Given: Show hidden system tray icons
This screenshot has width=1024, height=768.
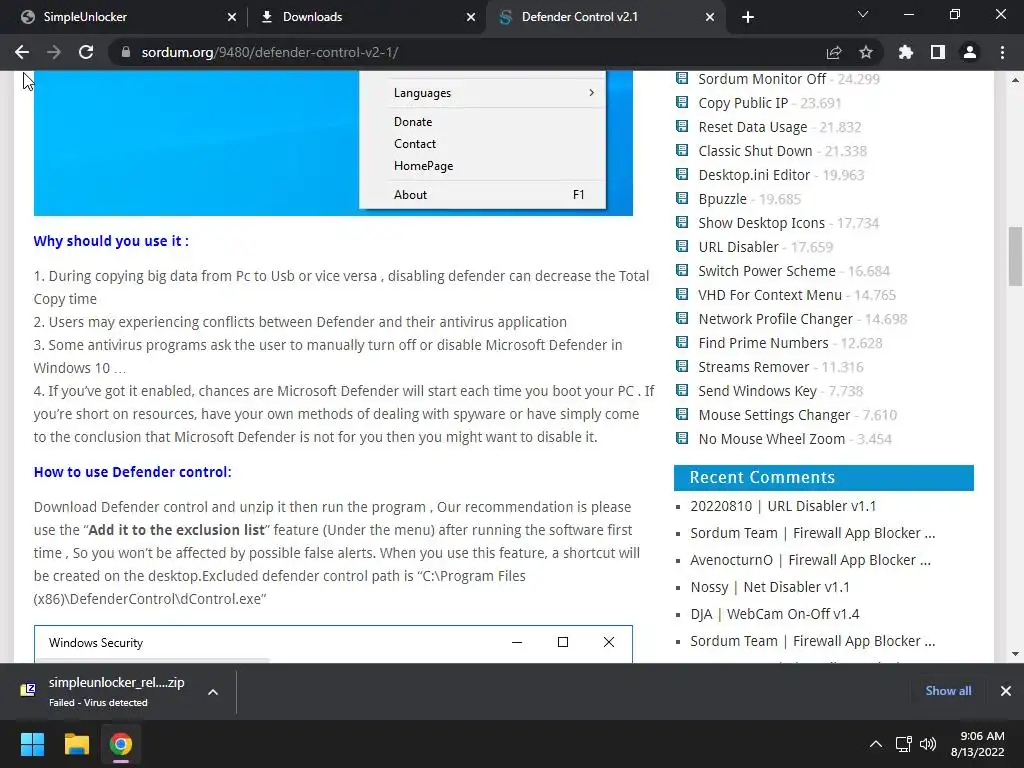Looking at the screenshot, I should (x=876, y=744).
